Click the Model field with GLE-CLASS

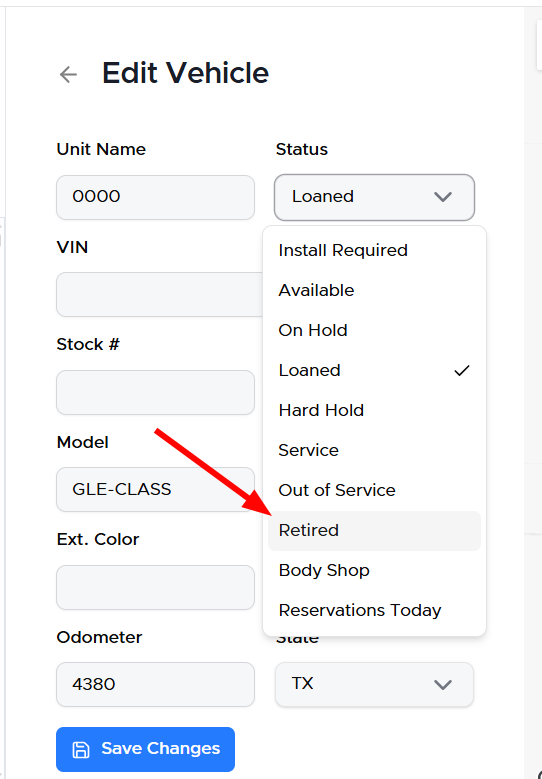click(155, 489)
